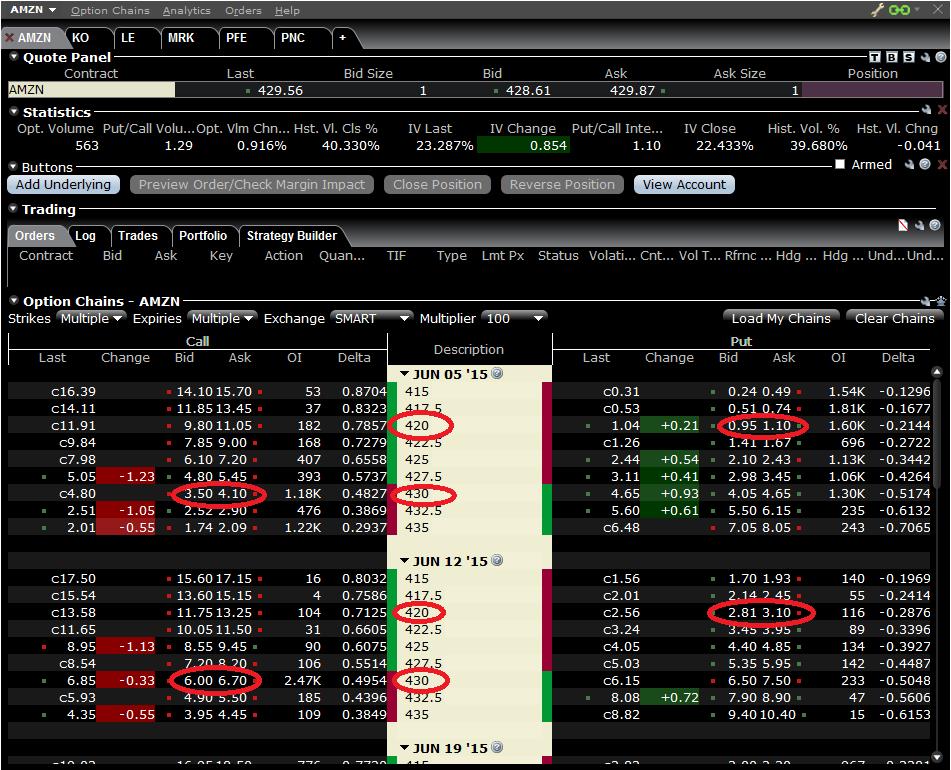This screenshot has width=951, height=770.
Task: Add a new ticker tab with plus
Action: tap(343, 38)
